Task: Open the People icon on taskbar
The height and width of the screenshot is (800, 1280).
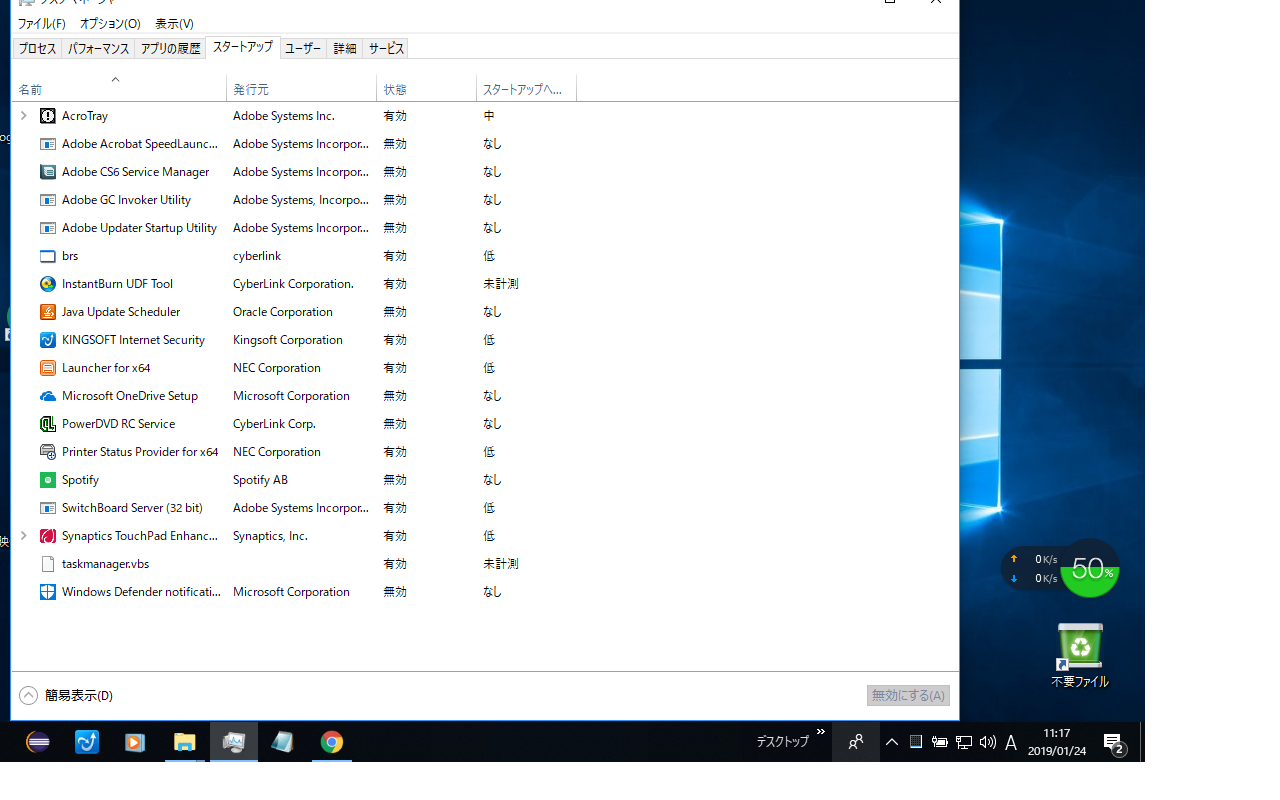Action: tap(856, 742)
